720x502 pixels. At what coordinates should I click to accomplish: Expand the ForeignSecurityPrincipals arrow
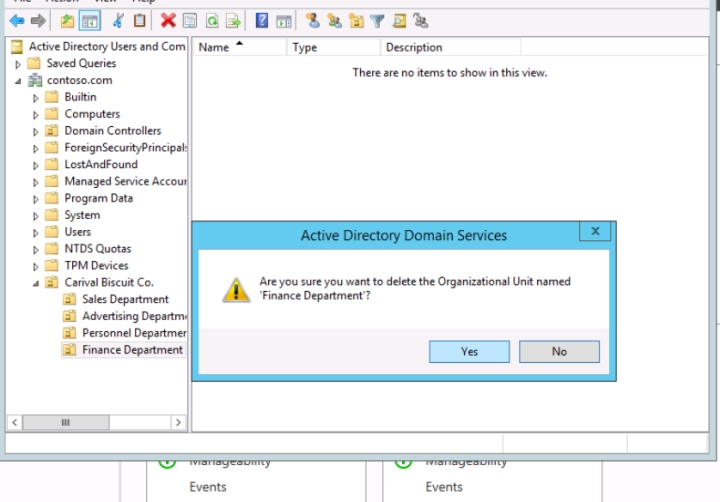coord(35,148)
